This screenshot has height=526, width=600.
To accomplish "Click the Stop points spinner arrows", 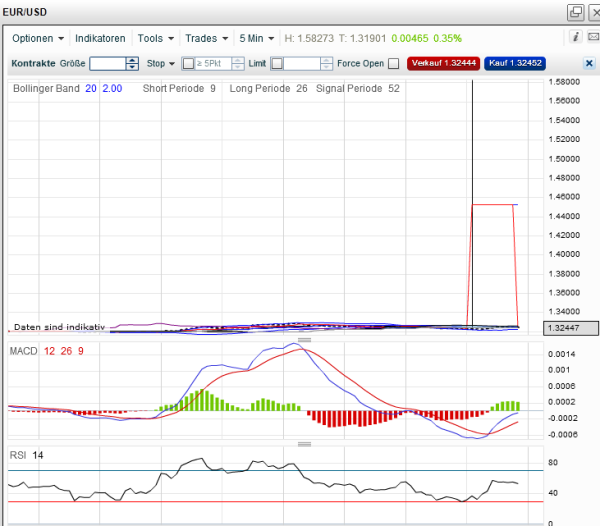I will click(x=238, y=64).
